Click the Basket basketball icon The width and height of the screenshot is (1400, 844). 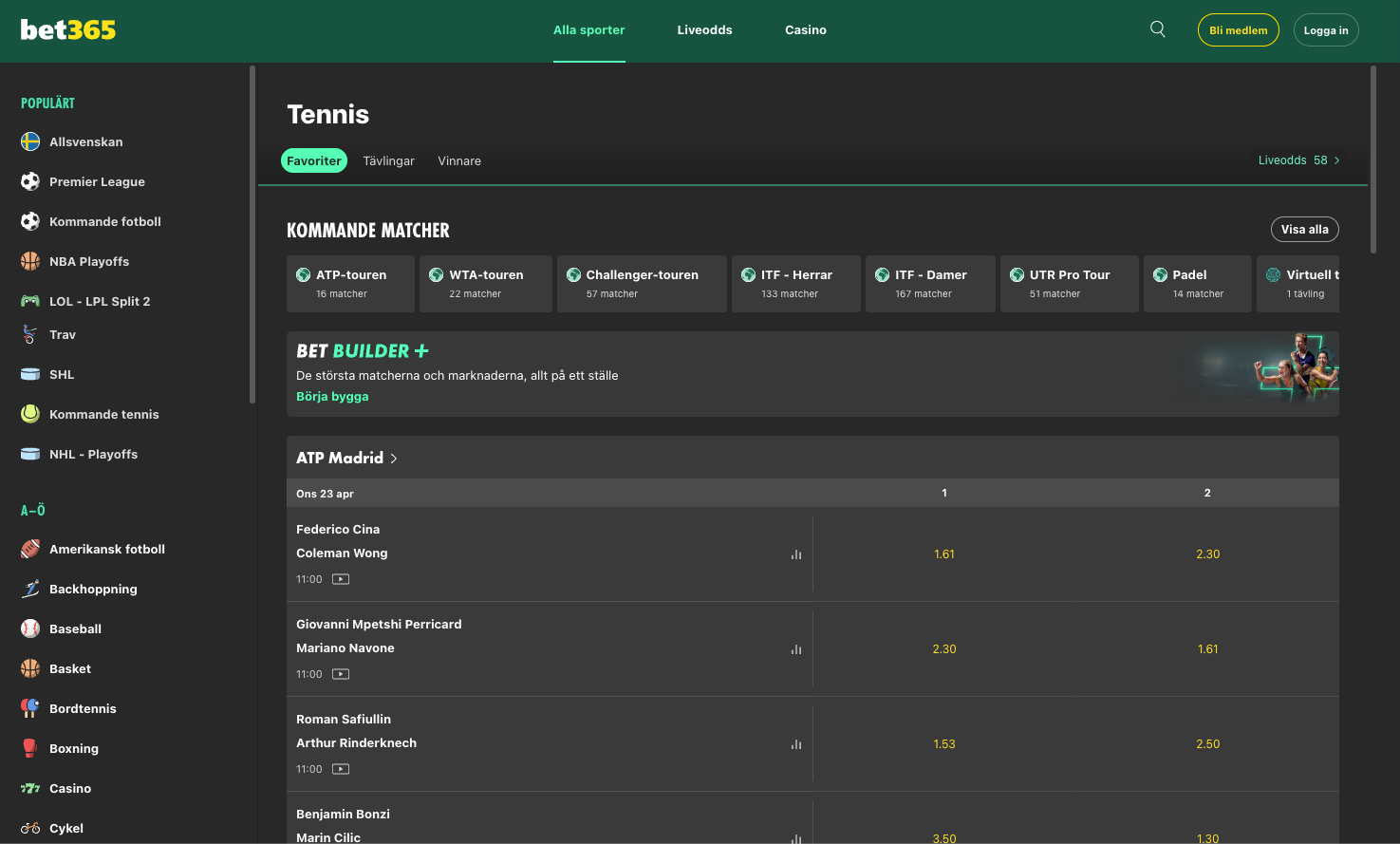30,668
